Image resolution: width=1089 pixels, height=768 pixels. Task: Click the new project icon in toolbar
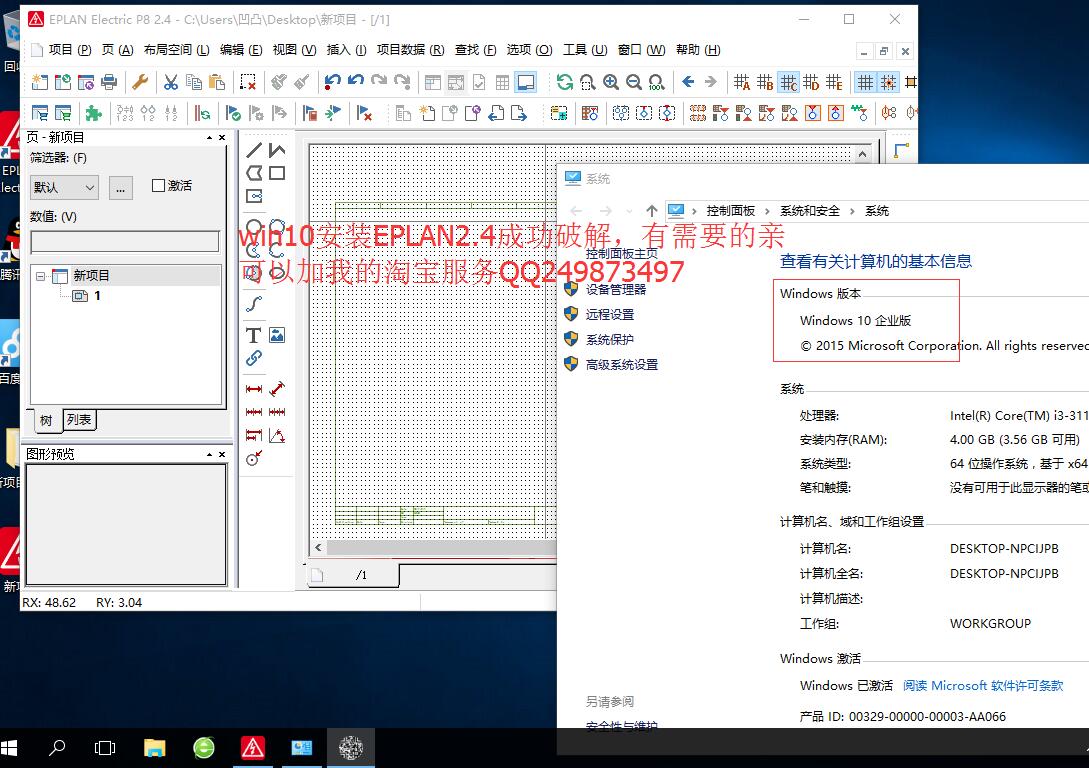point(40,83)
